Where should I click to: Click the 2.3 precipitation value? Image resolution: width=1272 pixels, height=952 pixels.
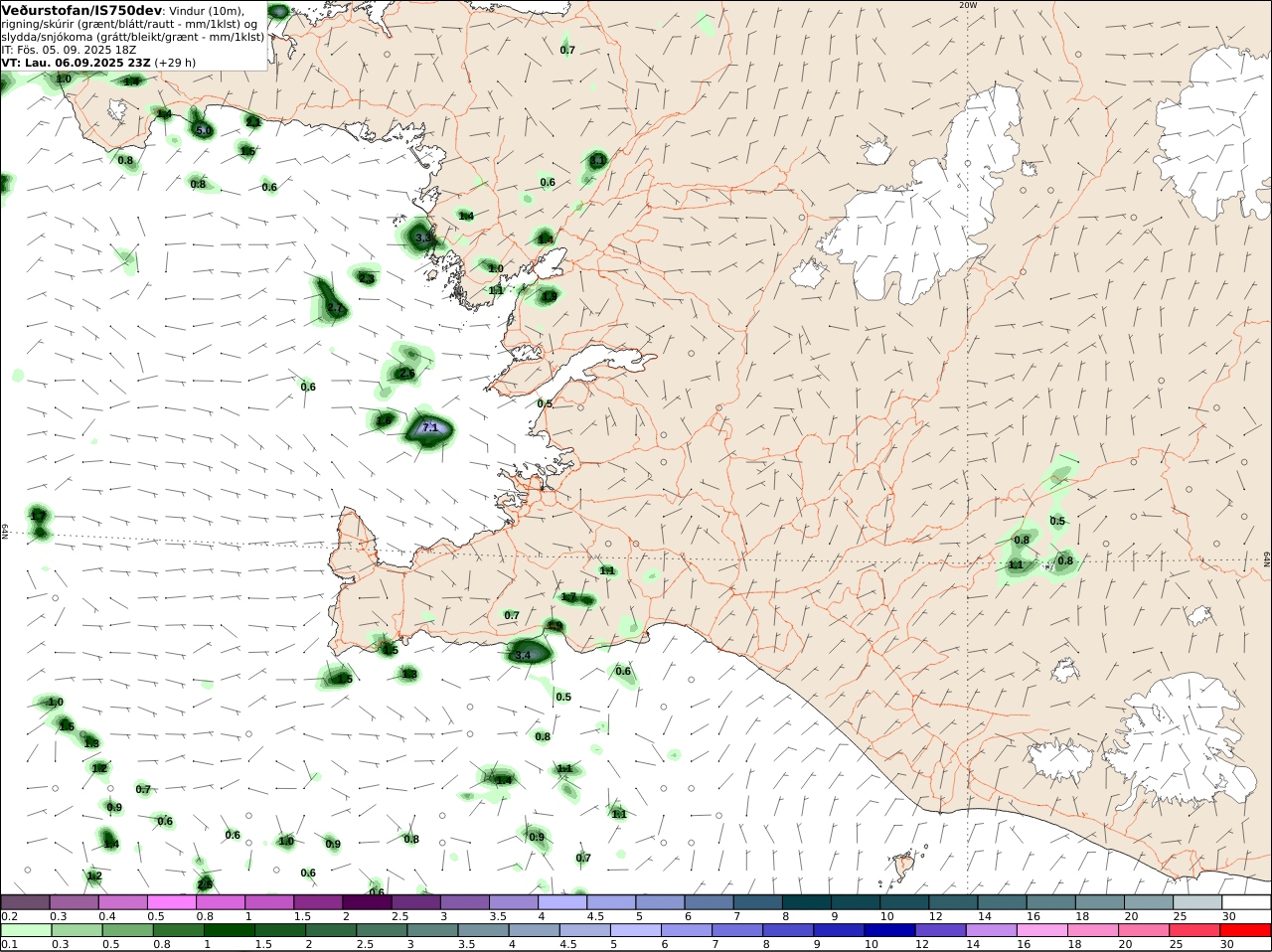tap(367, 278)
